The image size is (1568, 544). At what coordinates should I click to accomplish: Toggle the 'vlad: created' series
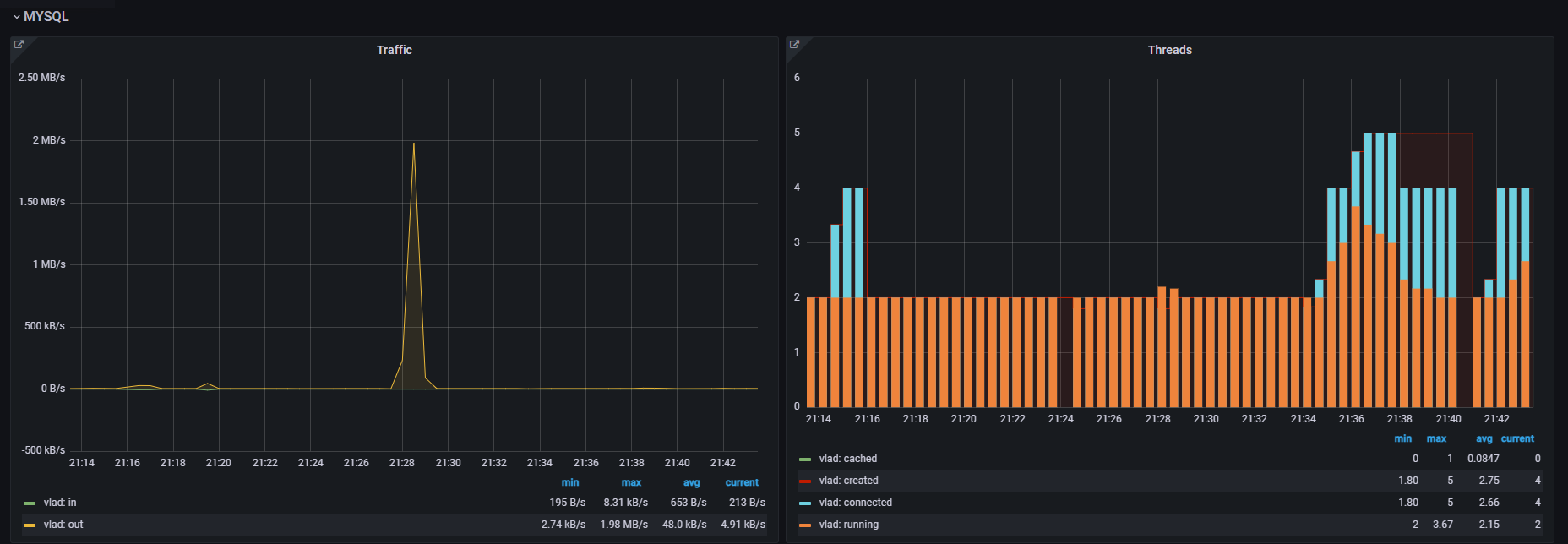[849, 481]
